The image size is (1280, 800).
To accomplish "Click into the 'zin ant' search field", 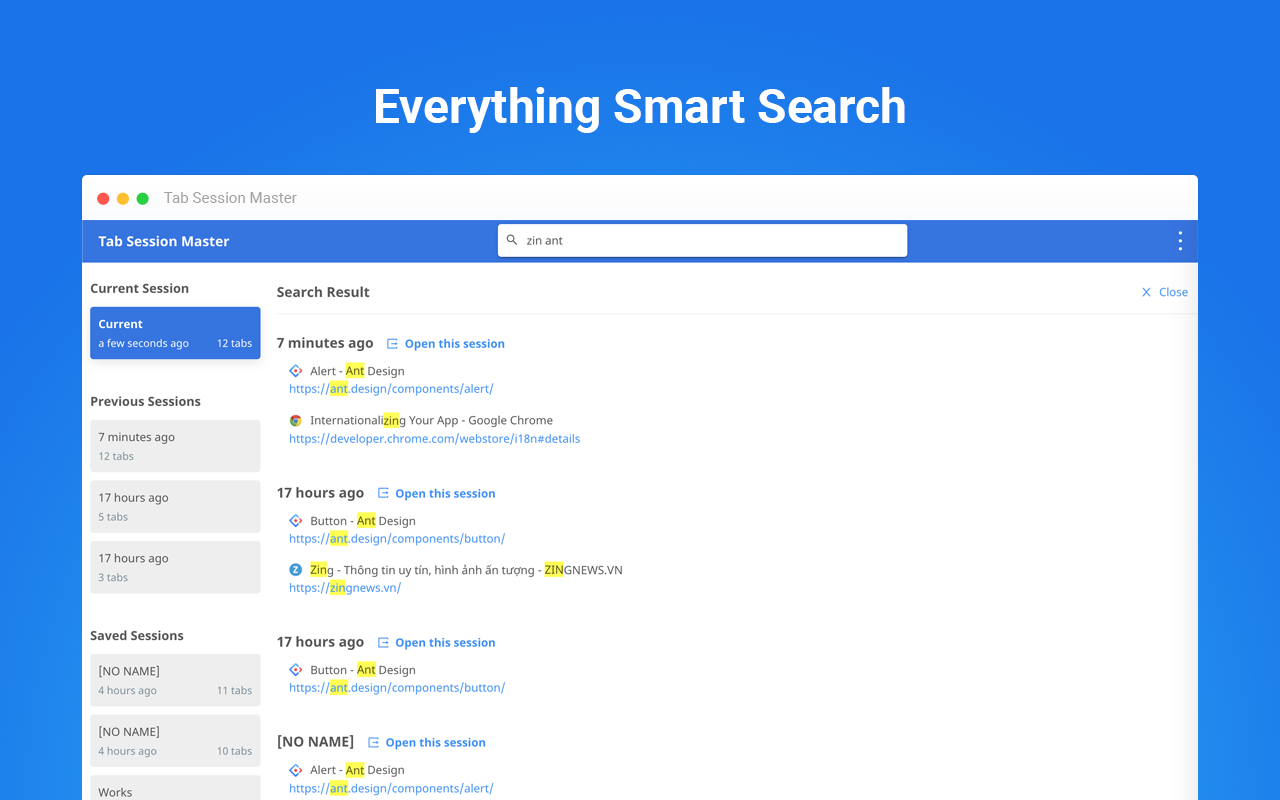I will pos(702,240).
